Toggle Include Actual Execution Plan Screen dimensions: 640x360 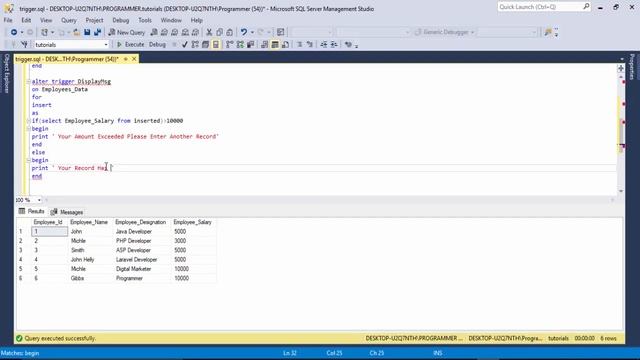(x=230, y=44)
